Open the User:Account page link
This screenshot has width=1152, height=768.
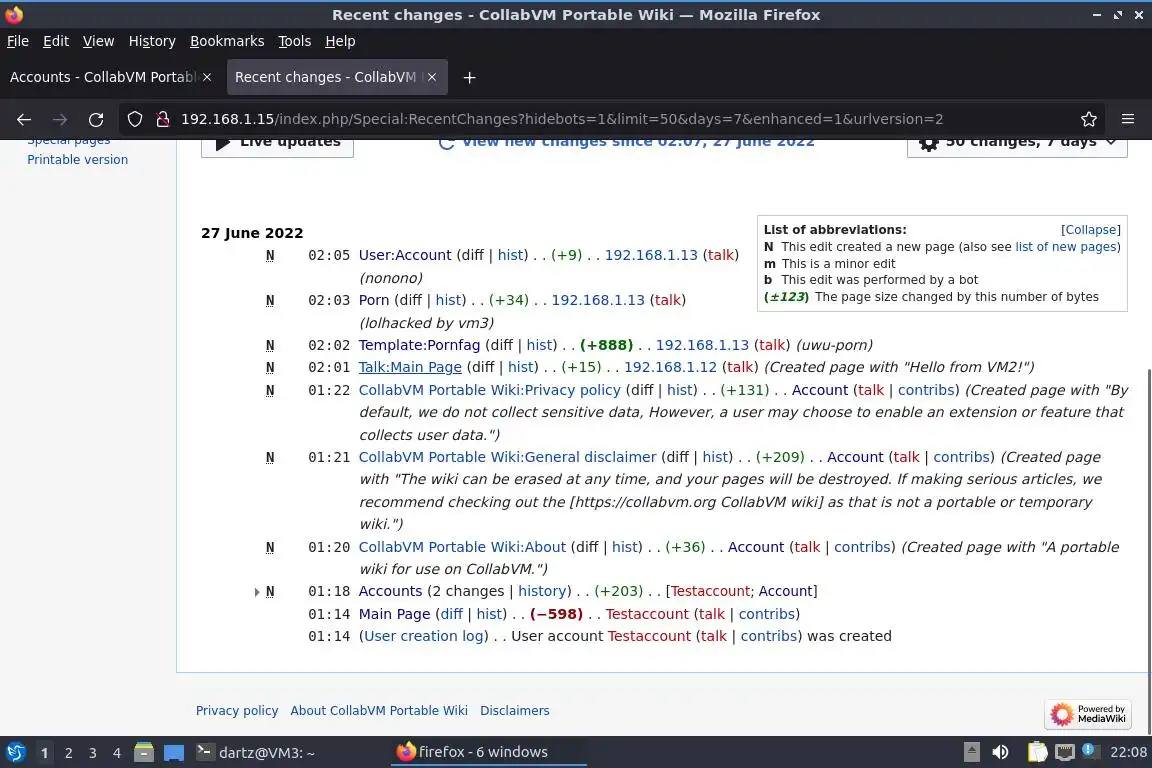click(405, 255)
